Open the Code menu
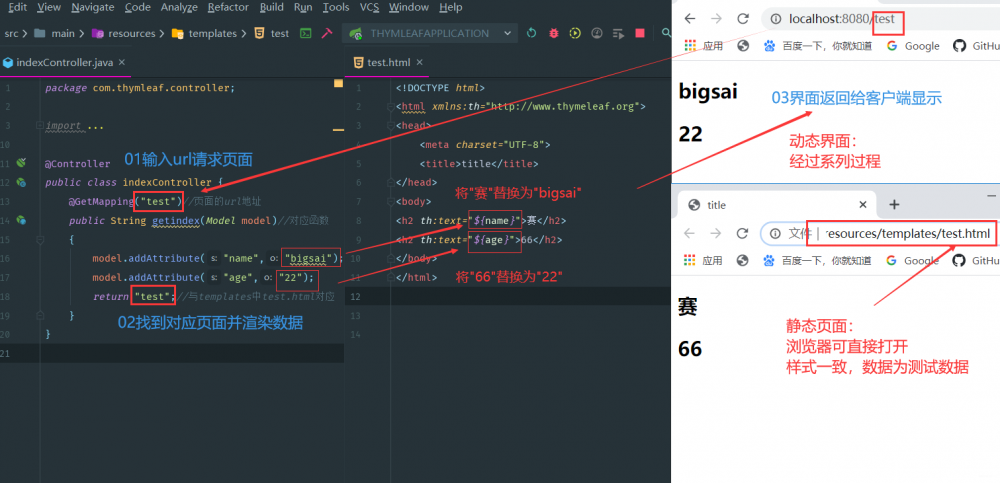The width and height of the screenshot is (1000, 483). pyautogui.click(x=138, y=8)
